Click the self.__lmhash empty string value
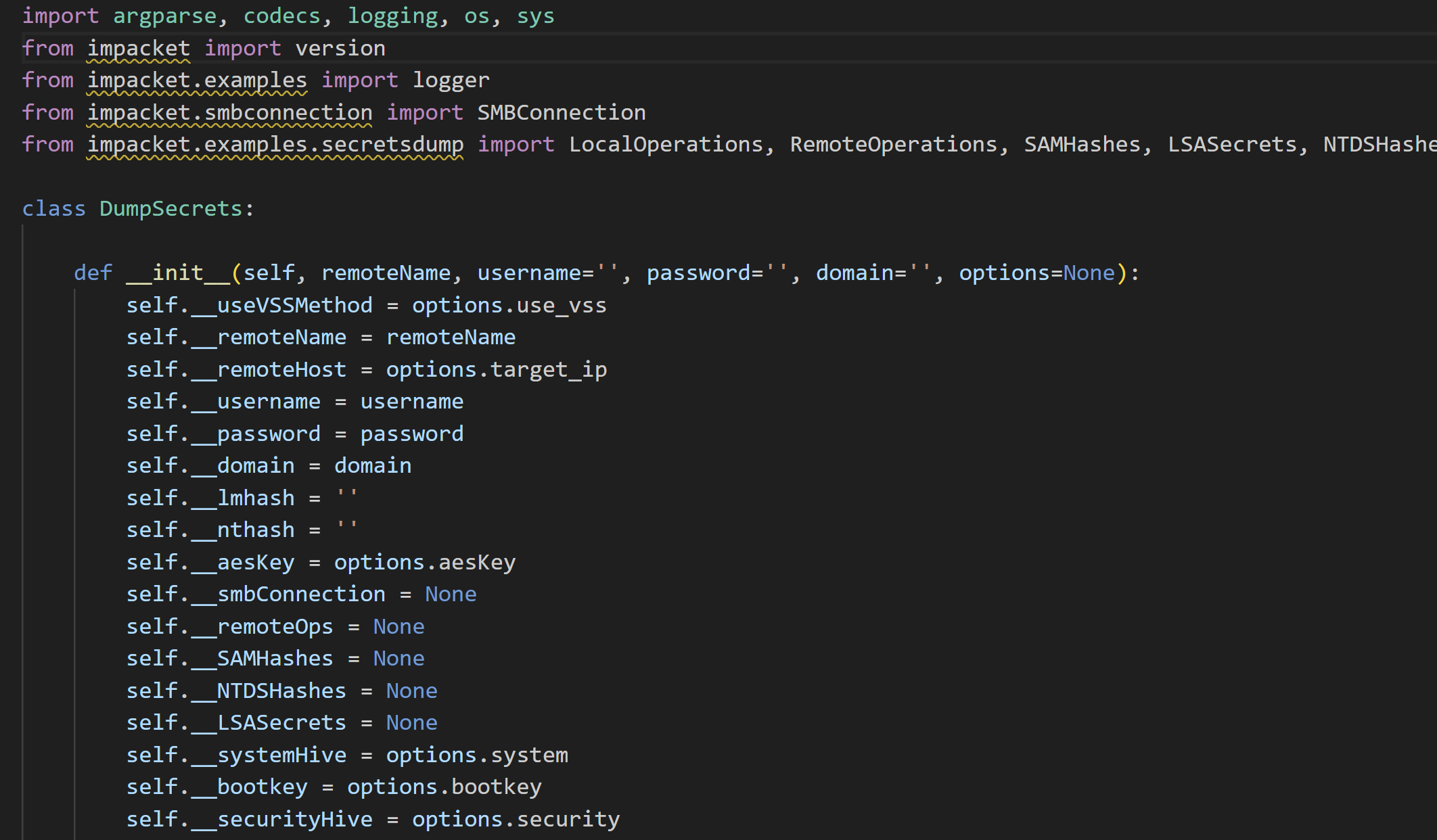Screen dimensions: 1437x840 pos(347,498)
